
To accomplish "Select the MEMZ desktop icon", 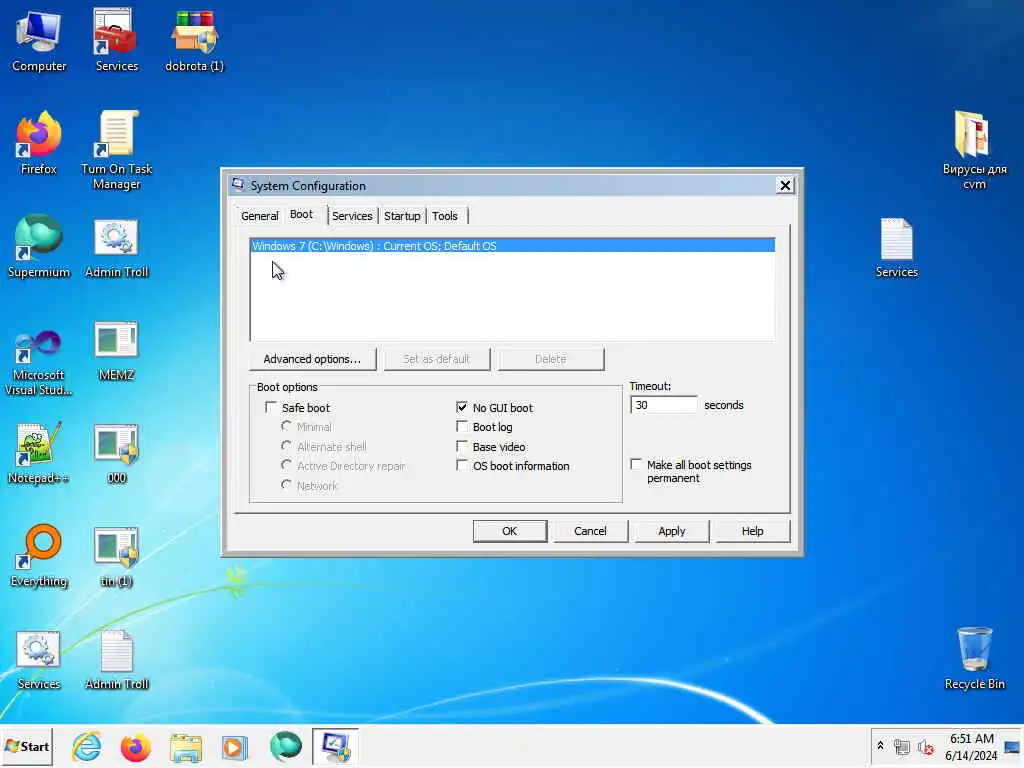I will pyautogui.click(x=116, y=351).
